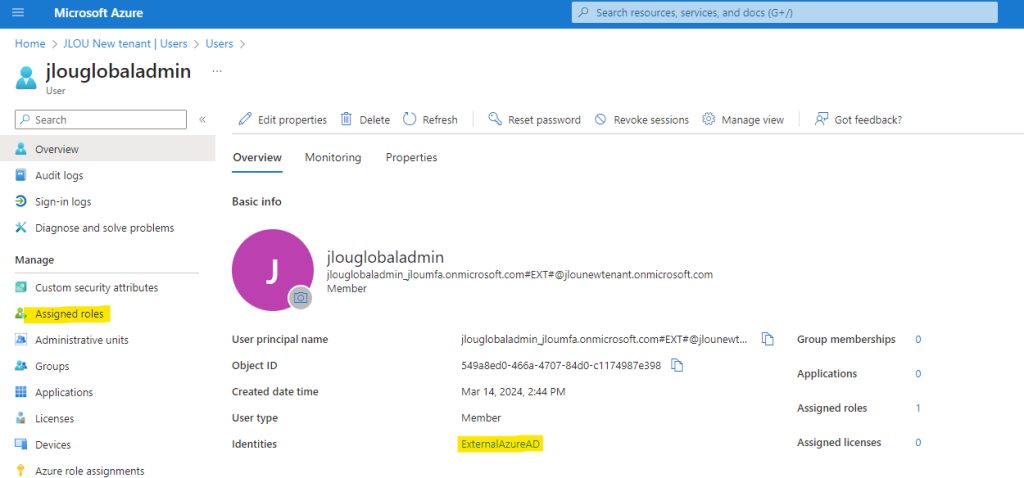Delete this user via toolbar
The width and height of the screenshot is (1024, 478).
[374, 120]
